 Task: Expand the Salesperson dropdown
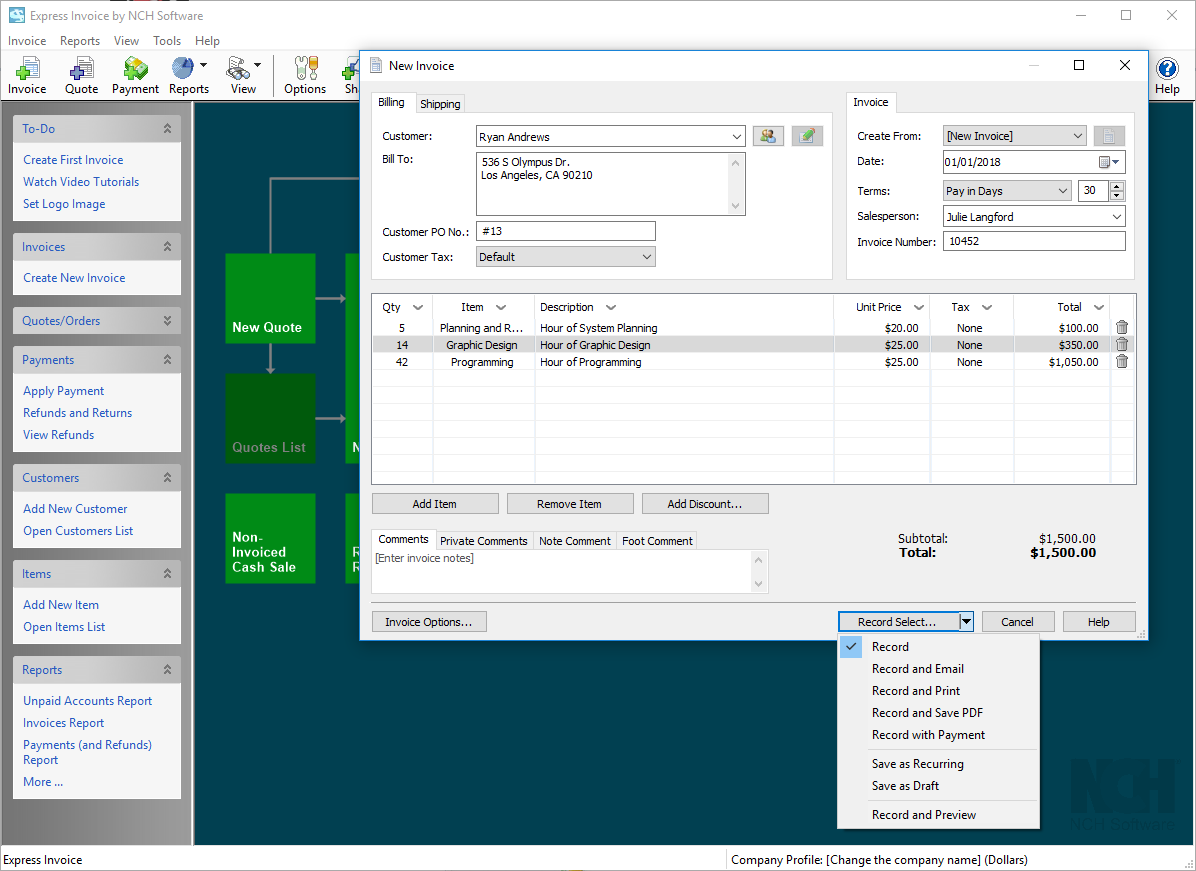1117,216
